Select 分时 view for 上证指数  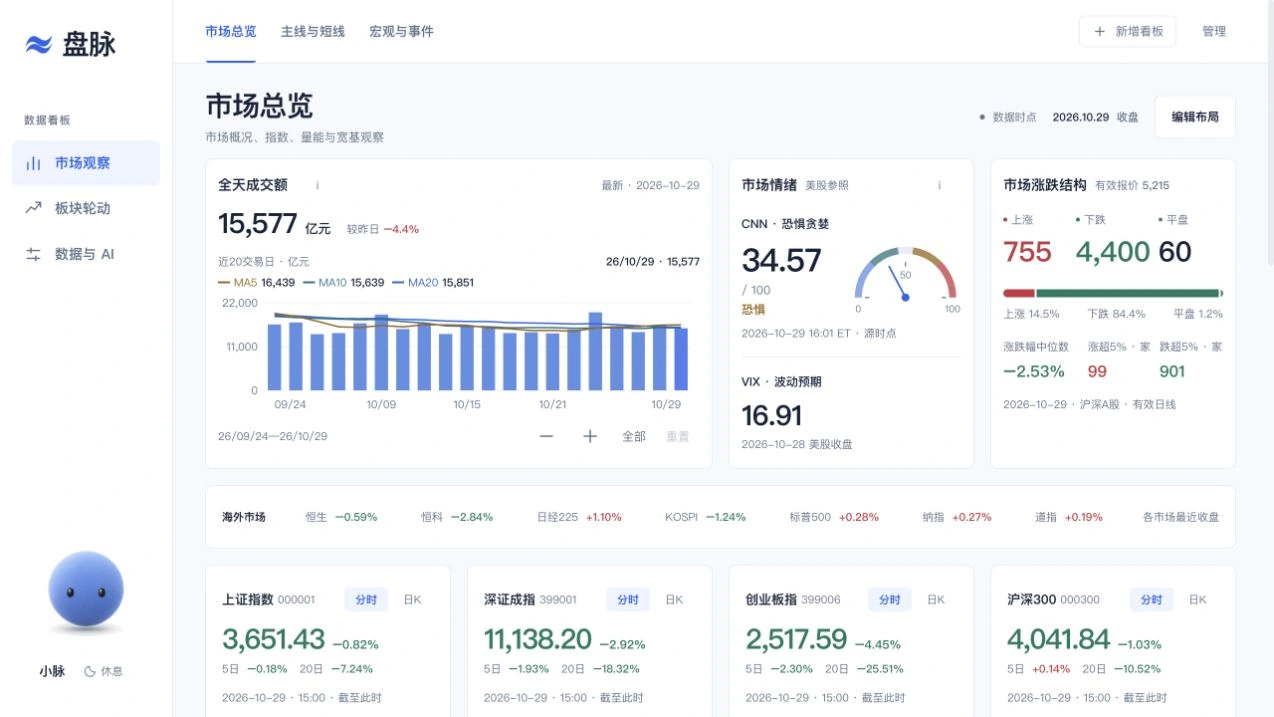pyautogui.click(x=365, y=600)
